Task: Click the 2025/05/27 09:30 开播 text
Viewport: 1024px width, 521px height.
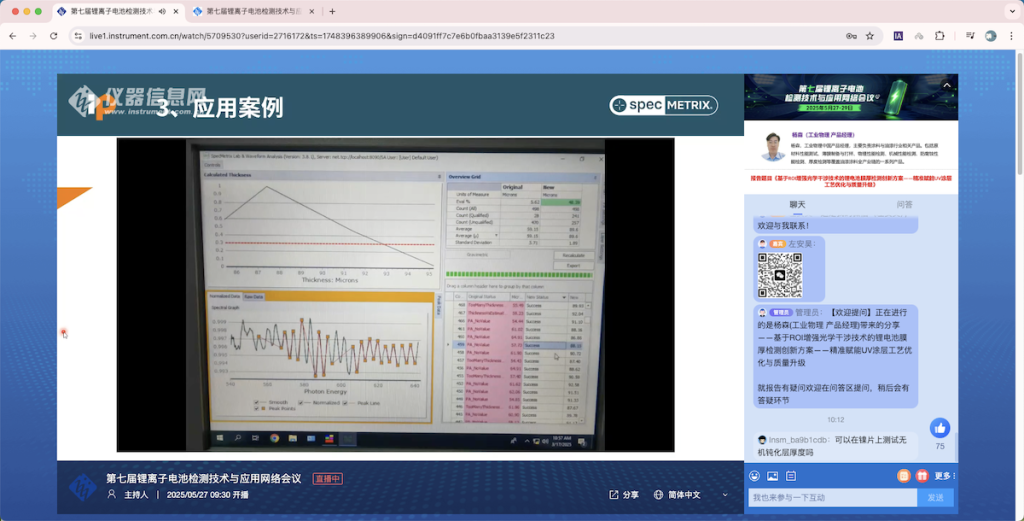Action: [x=207, y=495]
